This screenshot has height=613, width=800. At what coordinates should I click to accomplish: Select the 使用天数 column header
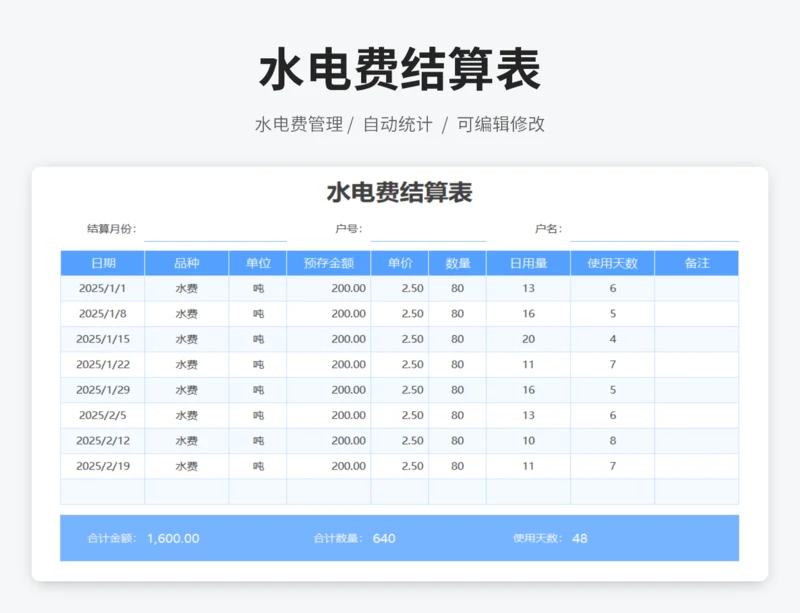[612, 263]
